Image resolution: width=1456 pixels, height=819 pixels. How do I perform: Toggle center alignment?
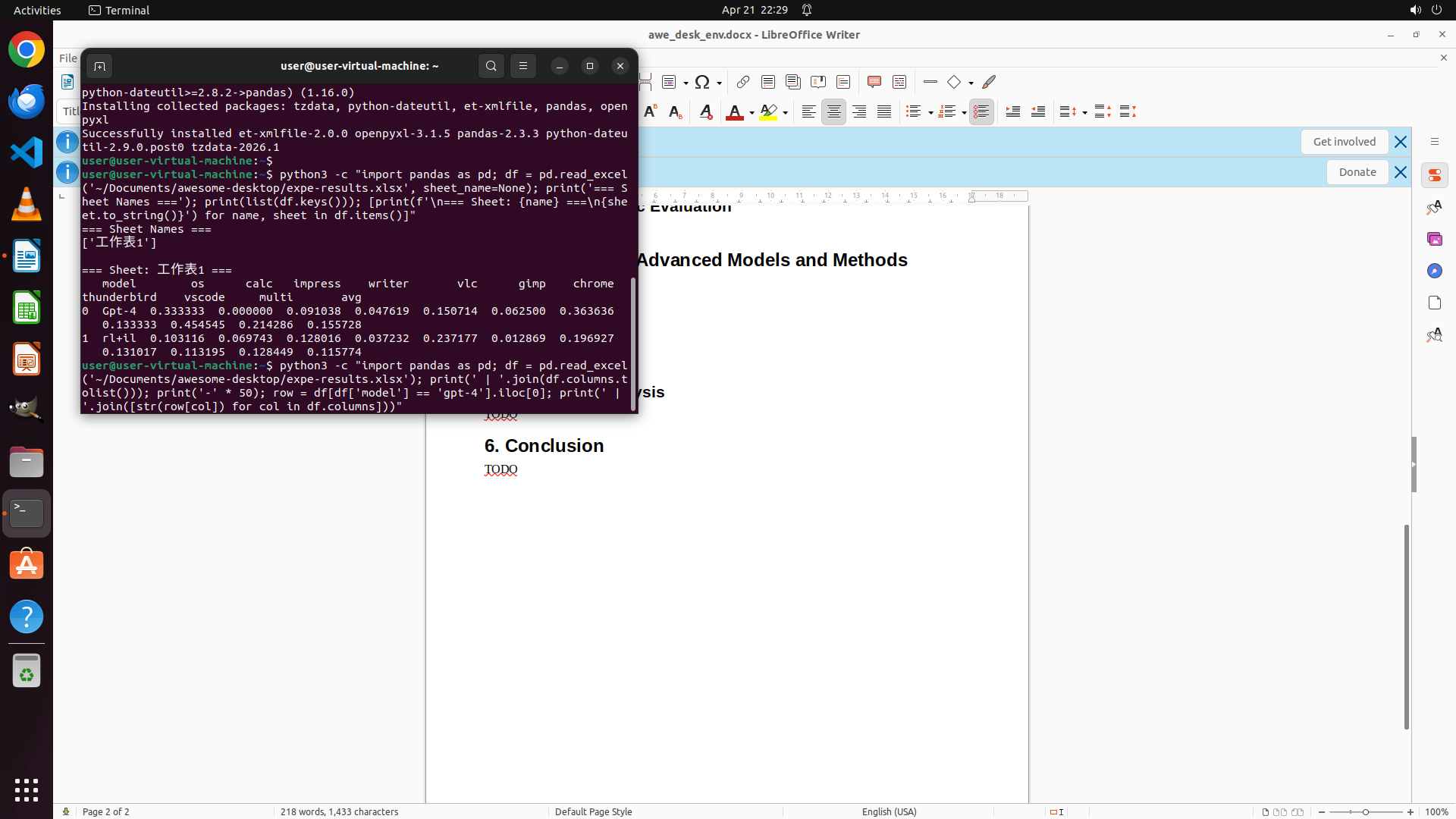833,112
